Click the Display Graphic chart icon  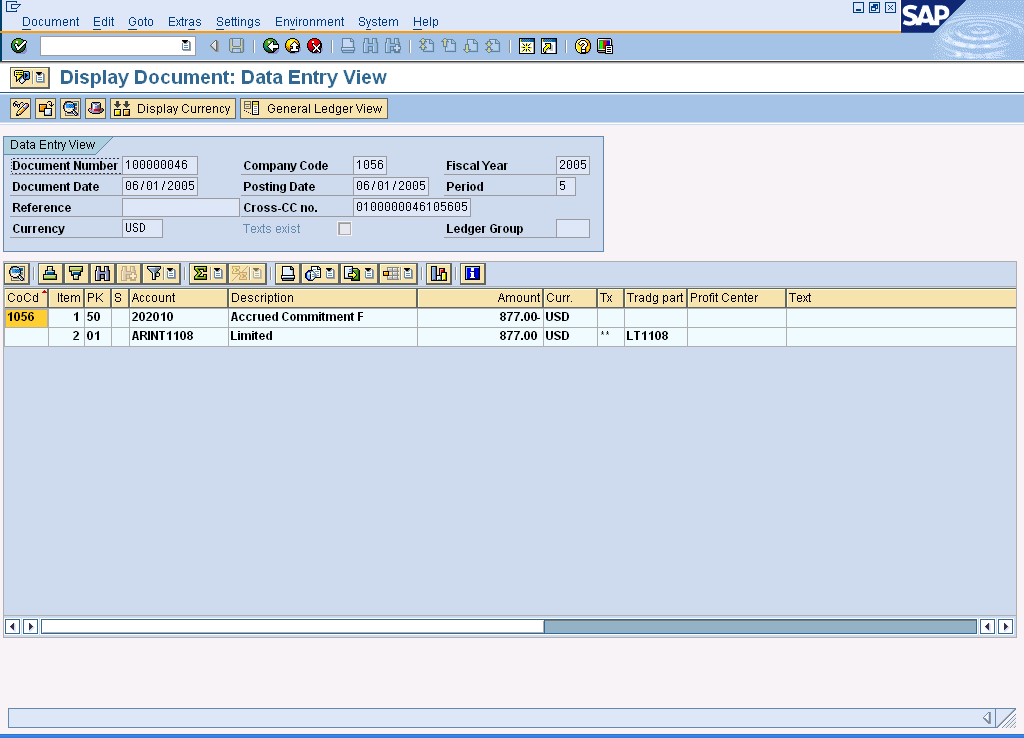(439, 274)
